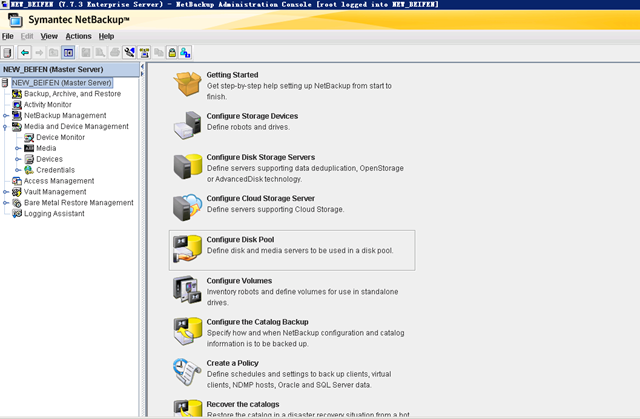Click the Configure Disk Storage Servers icon
Screen dimensions: 640x419
[x=187, y=166]
